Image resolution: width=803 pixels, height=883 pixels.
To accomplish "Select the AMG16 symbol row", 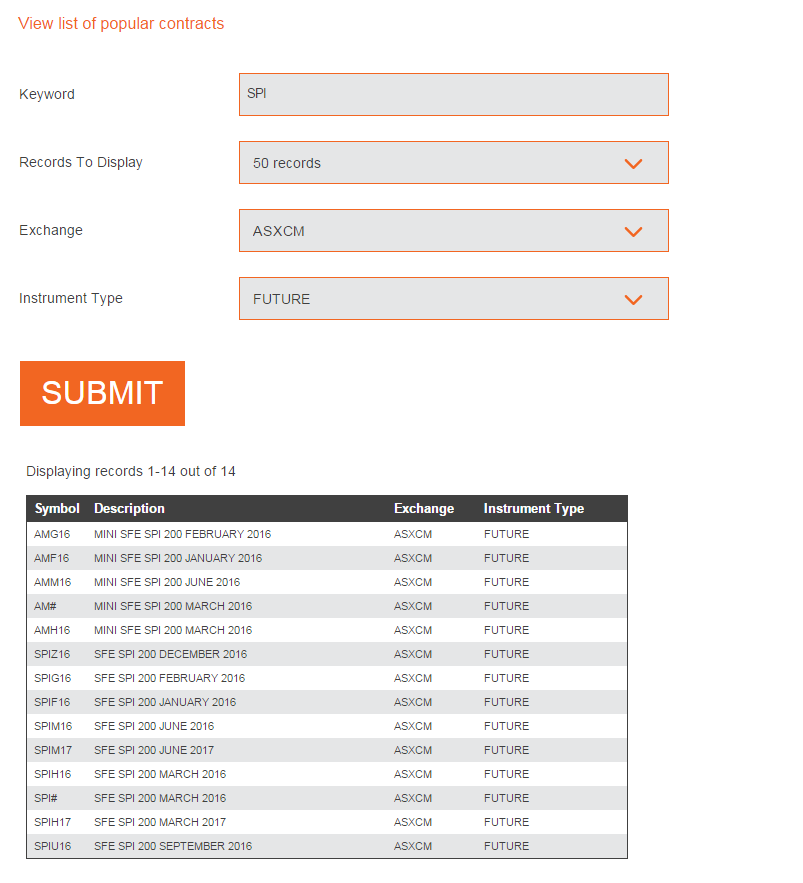I will click(x=52, y=534).
